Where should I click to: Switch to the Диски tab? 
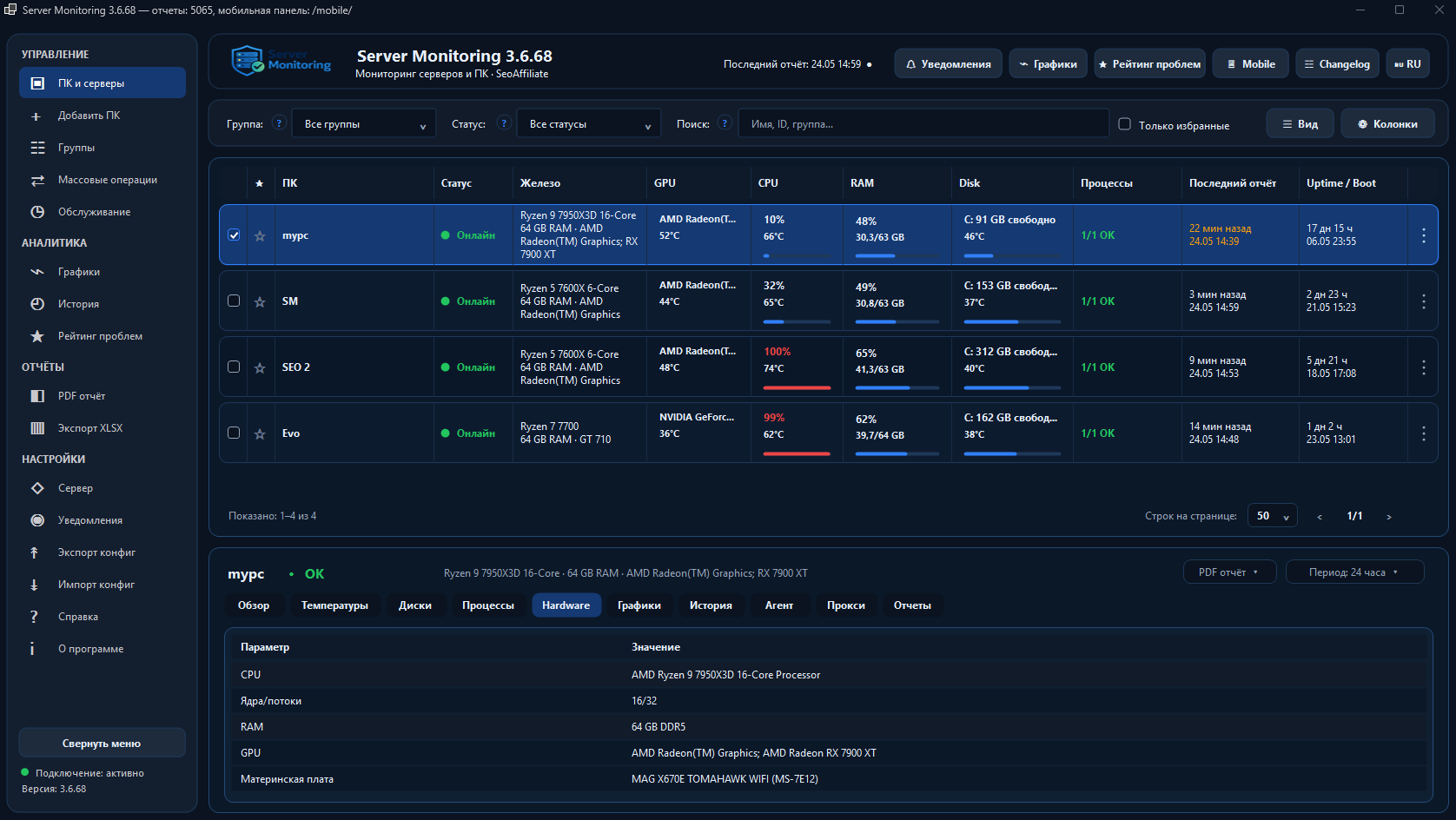415,605
